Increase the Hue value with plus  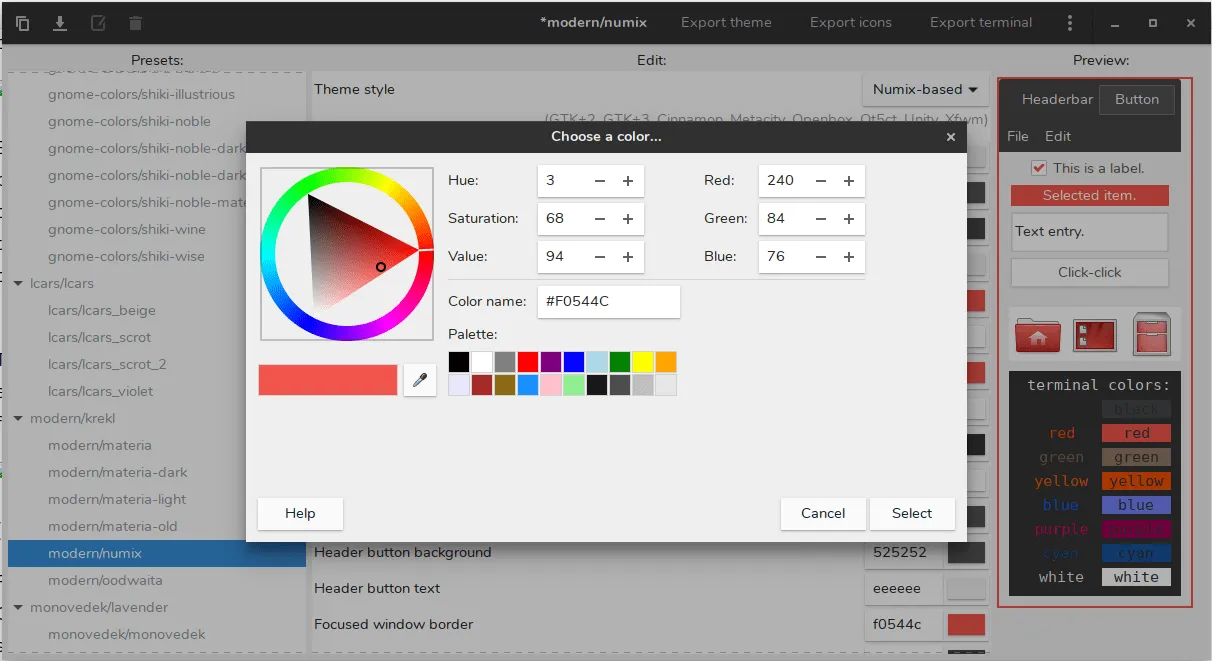pyautogui.click(x=628, y=181)
